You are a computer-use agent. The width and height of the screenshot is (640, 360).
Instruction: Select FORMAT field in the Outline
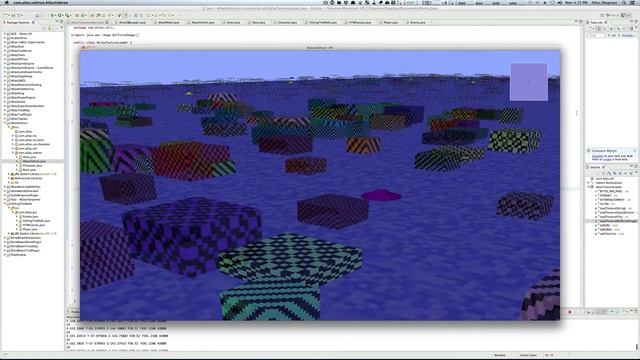pos(605,196)
